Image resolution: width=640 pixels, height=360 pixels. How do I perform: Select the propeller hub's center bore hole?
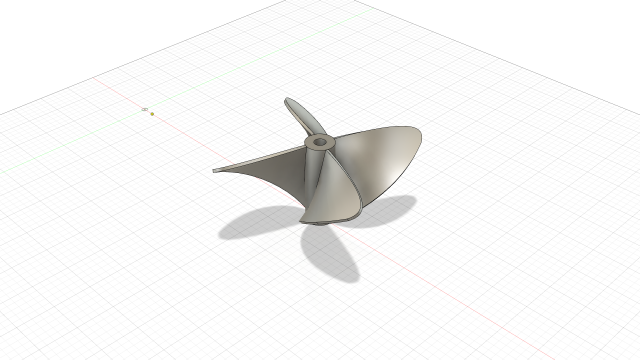(320, 142)
